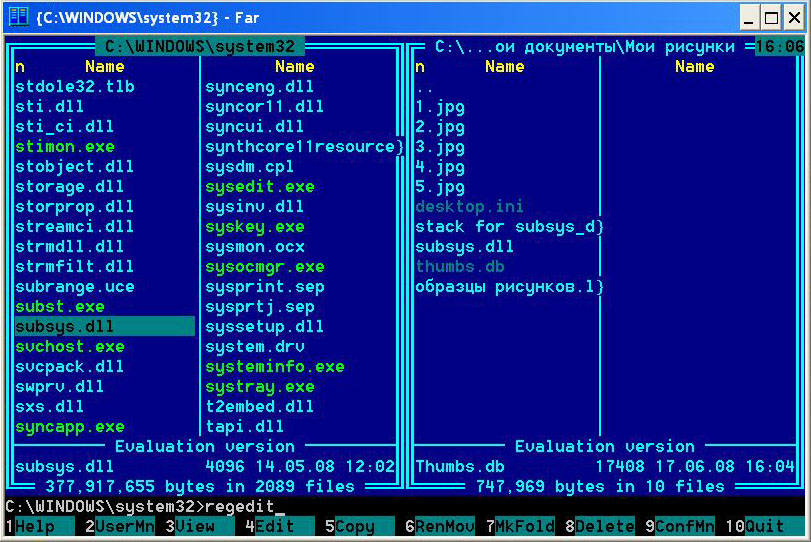The width and height of the screenshot is (811, 542).
Task: Select synthcore11resource file
Action: [x=304, y=146]
